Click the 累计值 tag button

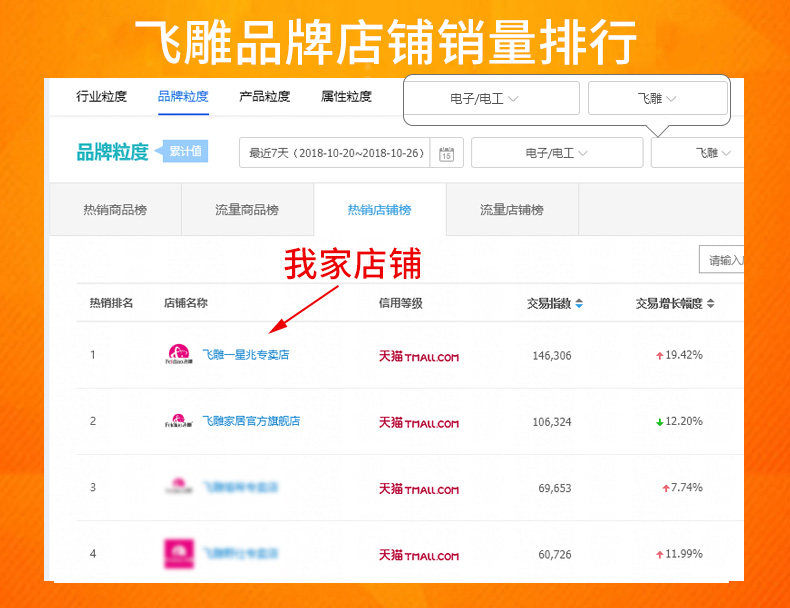(x=185, y=151)
